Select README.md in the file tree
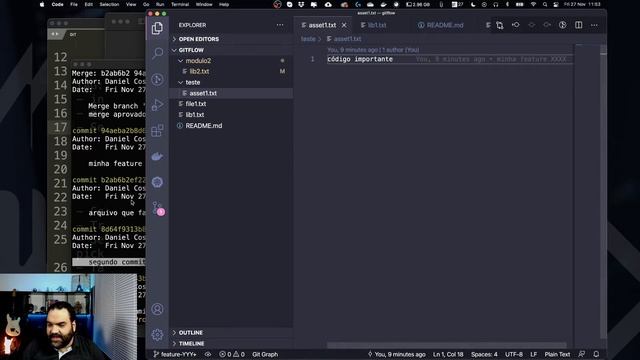The height and width of the screenshot is (360, 640). (x=231, y=126)
